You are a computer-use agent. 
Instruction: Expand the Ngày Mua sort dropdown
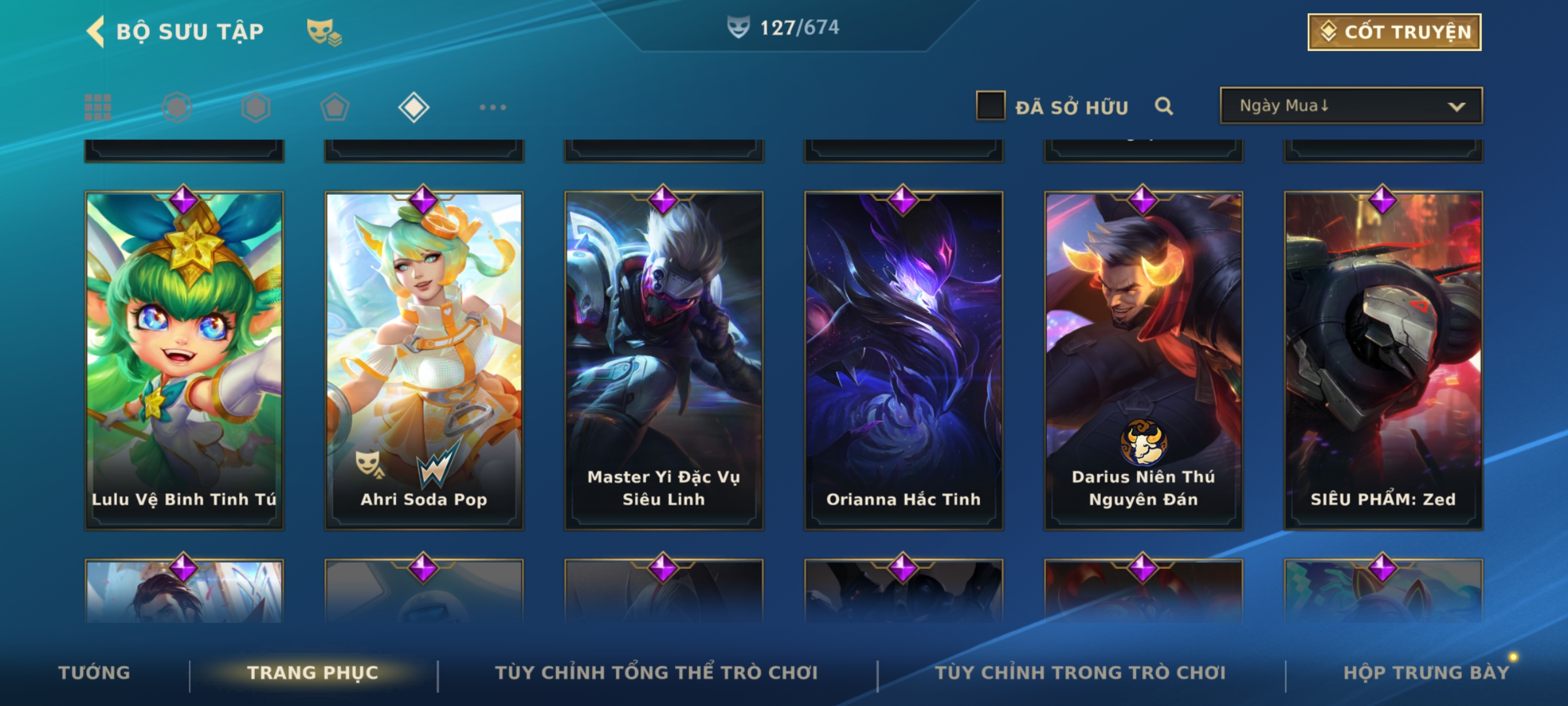point(1351,106)
